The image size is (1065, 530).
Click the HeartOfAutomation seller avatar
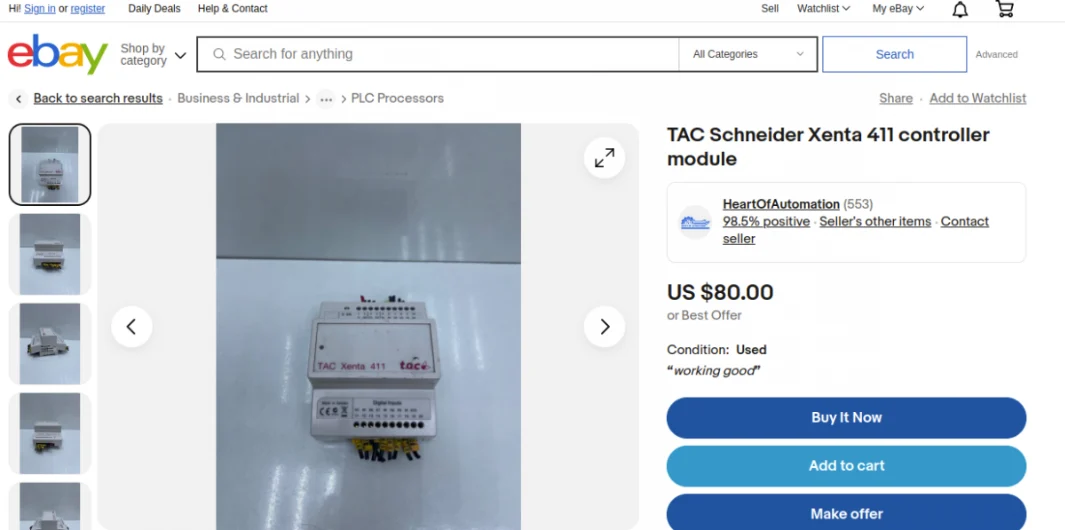(x=695, y=222)
